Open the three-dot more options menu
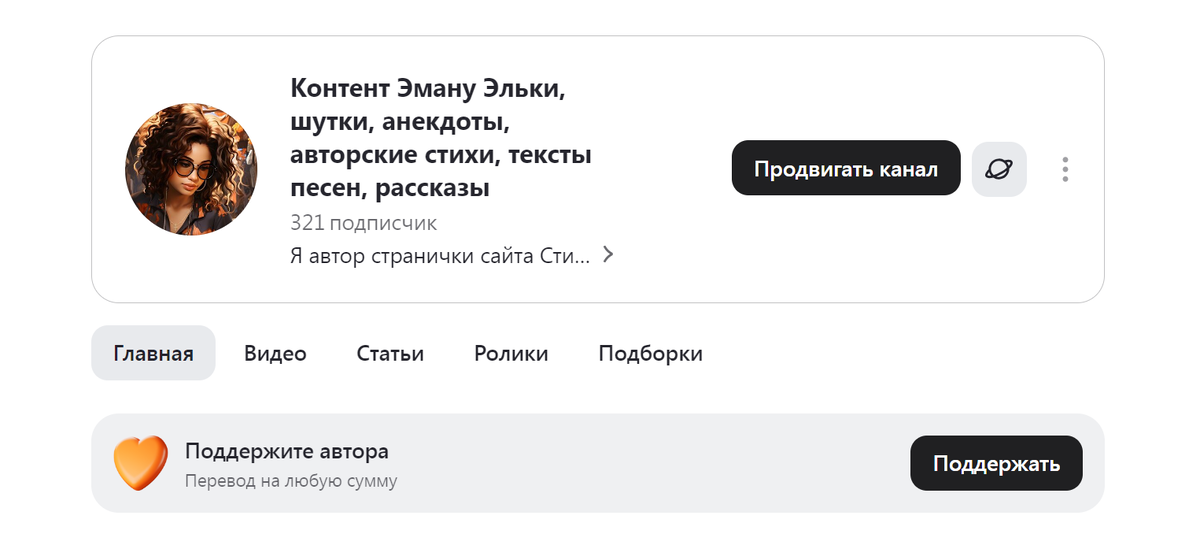1200x534 pixels. click(x=1065, y=169)
